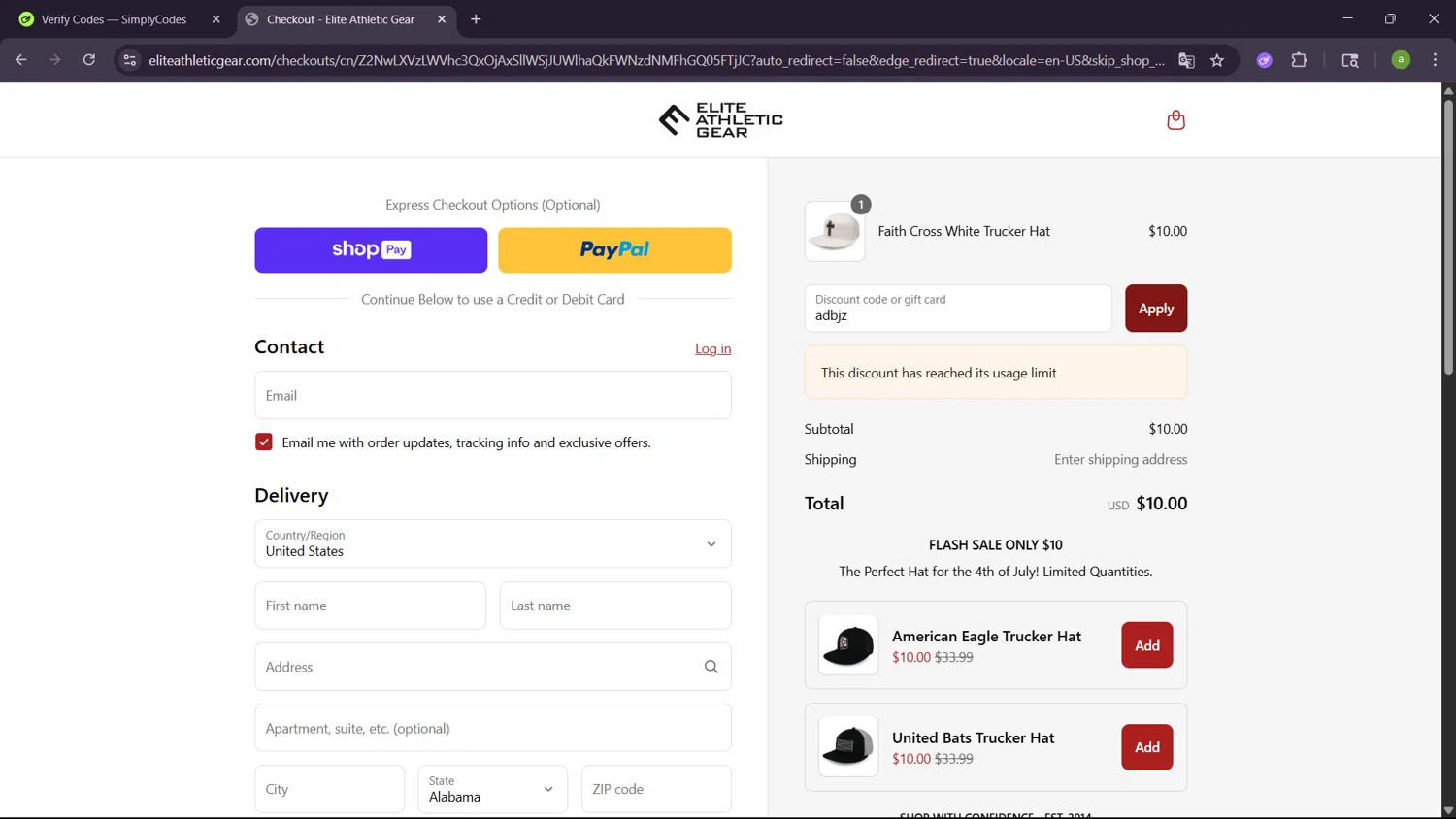Apply the discount code

tap(1156, 309)
